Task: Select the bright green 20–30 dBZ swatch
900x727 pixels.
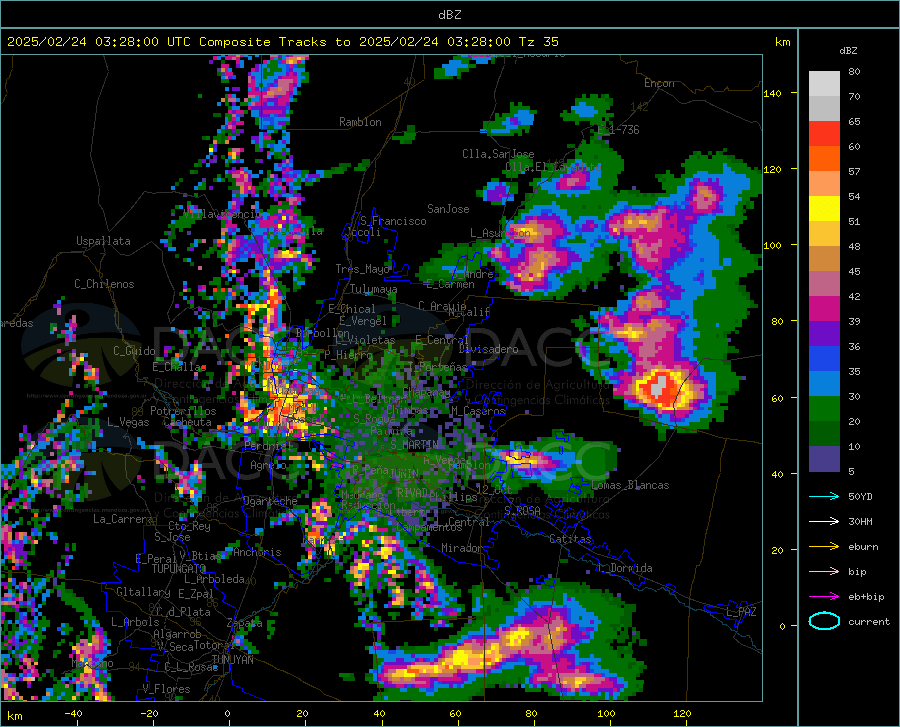Action: click(824, 409)
